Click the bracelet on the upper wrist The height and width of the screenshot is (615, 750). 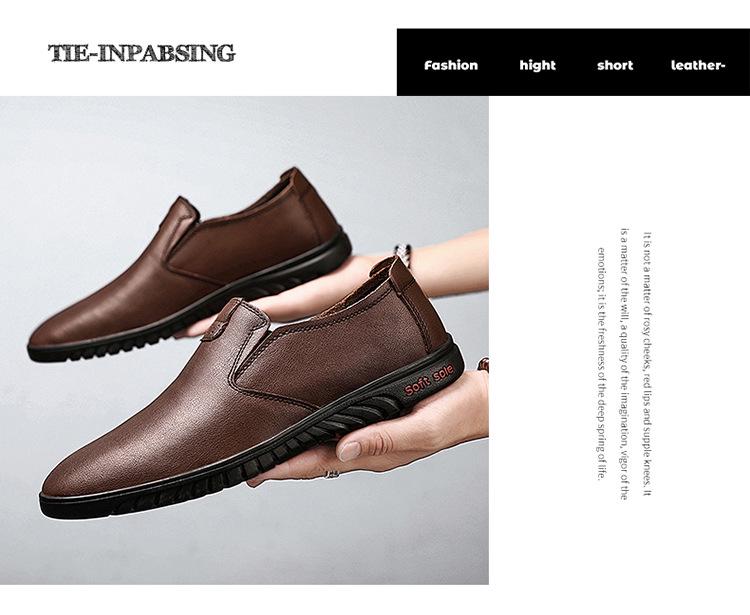(x=402, y=251)
